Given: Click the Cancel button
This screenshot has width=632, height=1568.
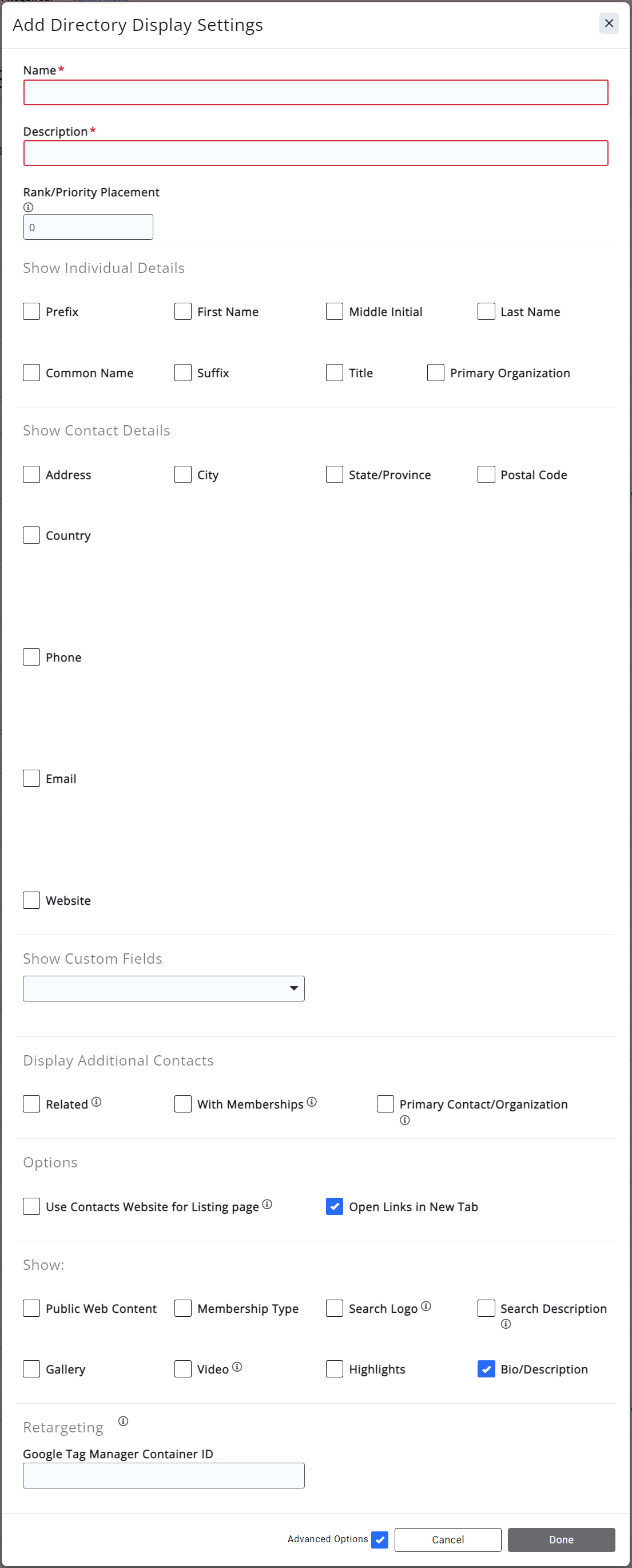Looking at the screenshot, I should [x=448, y=1539].
